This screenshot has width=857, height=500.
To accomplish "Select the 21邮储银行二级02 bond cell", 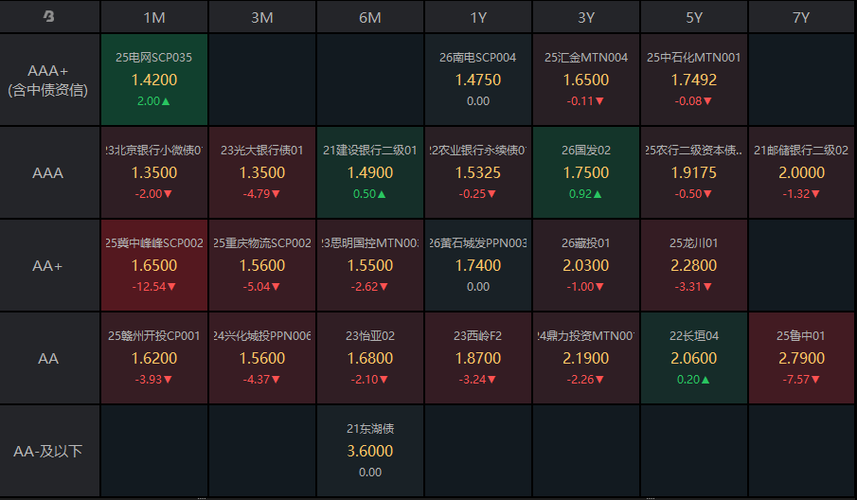I will point(802,173).
